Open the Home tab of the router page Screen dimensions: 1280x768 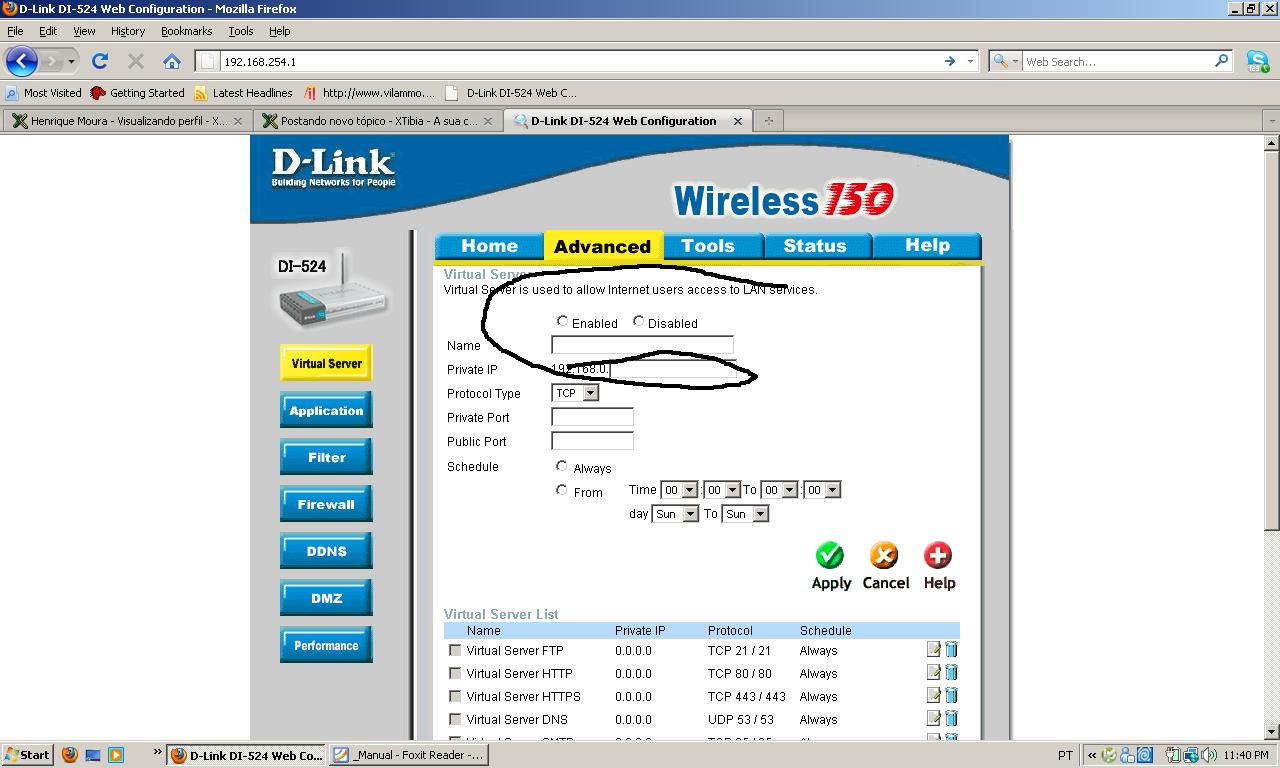click(489, 246)
